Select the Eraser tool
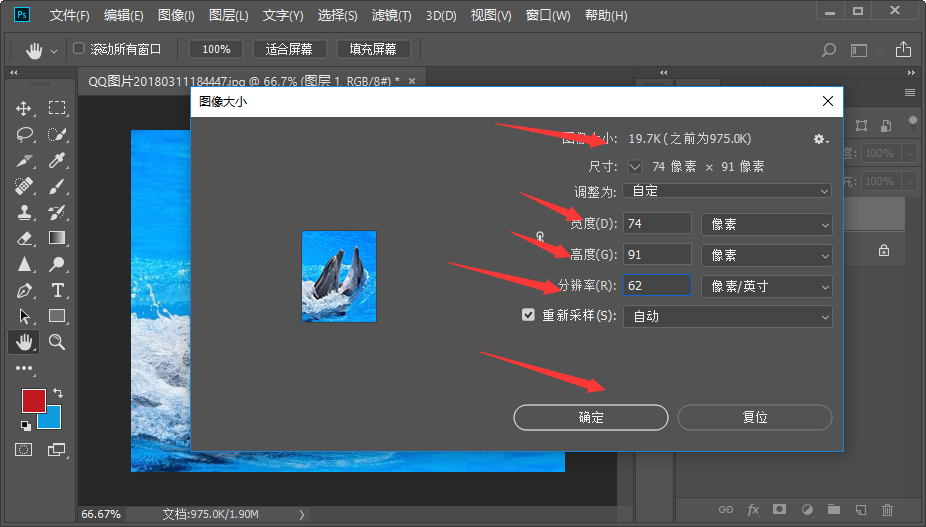This screenshot has width=926, height=527. 24,238
